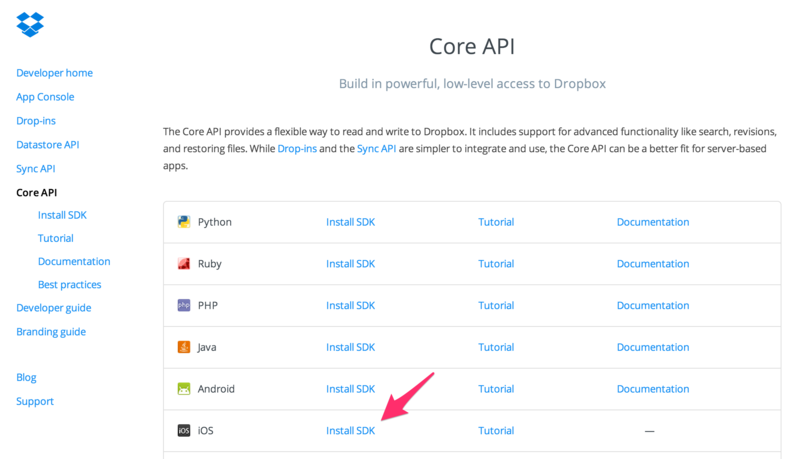This screenshot has height=459, width=800.
Task: Click the Core API page heading
Action: 472,46
